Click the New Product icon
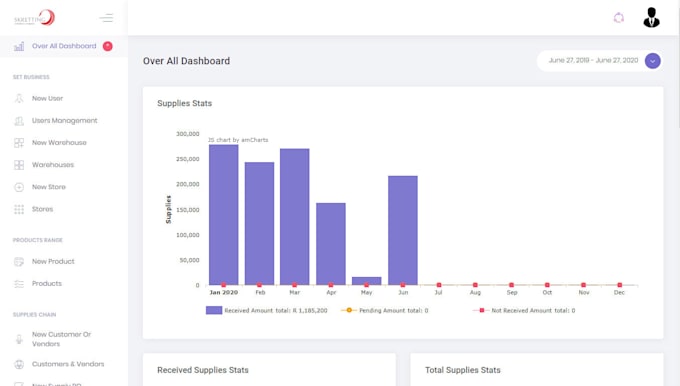Image resolution: width=680 pixels, height=386 pixels. point(19,262)
